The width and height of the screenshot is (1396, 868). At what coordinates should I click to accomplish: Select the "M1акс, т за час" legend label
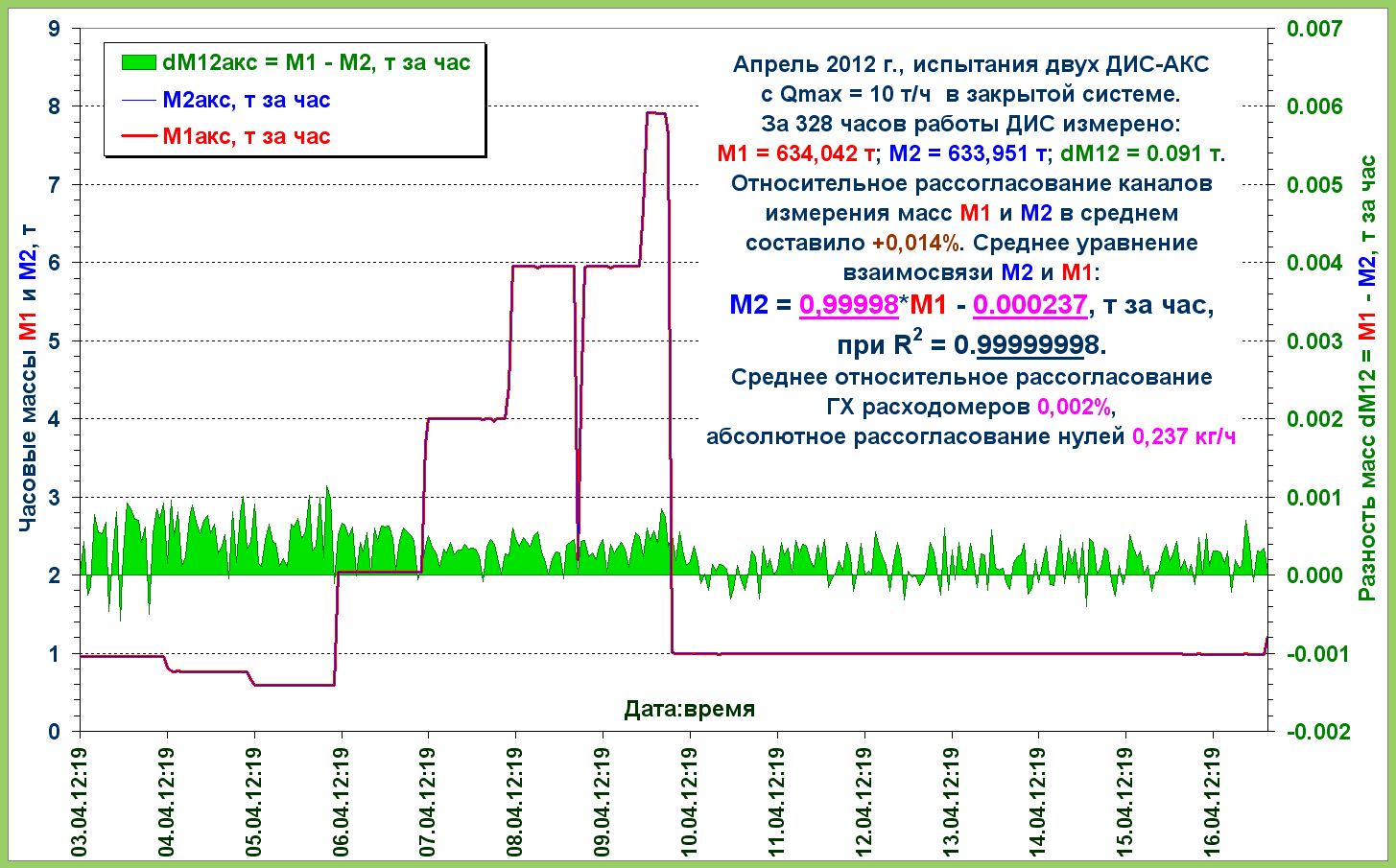[247, 136]
